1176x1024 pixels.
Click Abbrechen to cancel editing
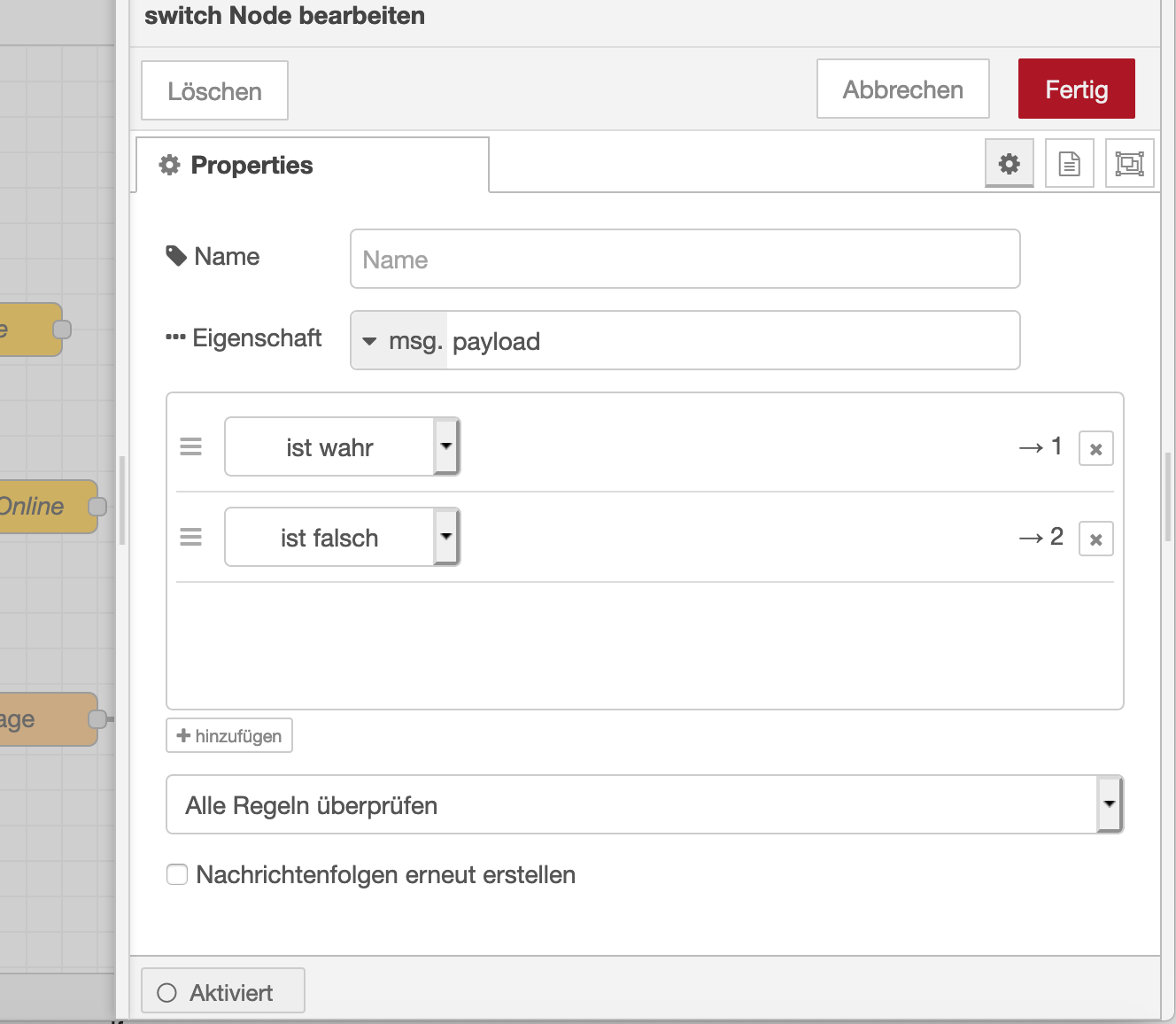(902, 89)
